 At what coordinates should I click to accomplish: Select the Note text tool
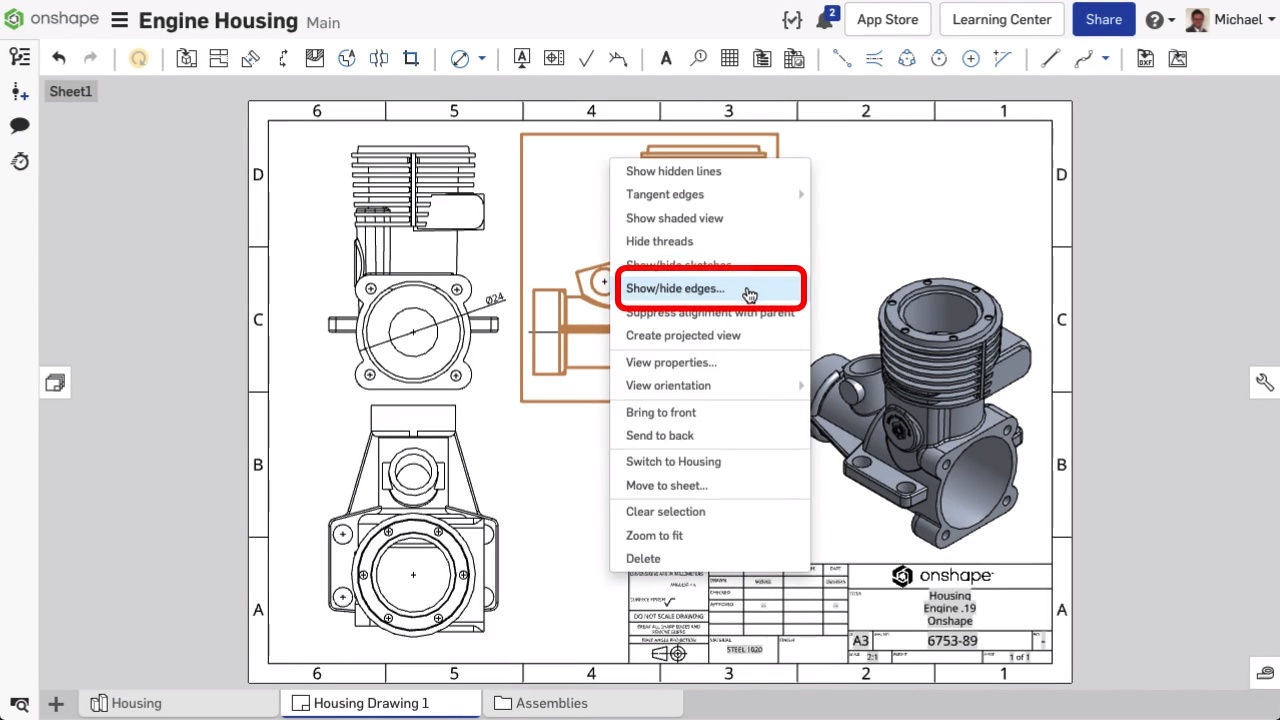666,59
